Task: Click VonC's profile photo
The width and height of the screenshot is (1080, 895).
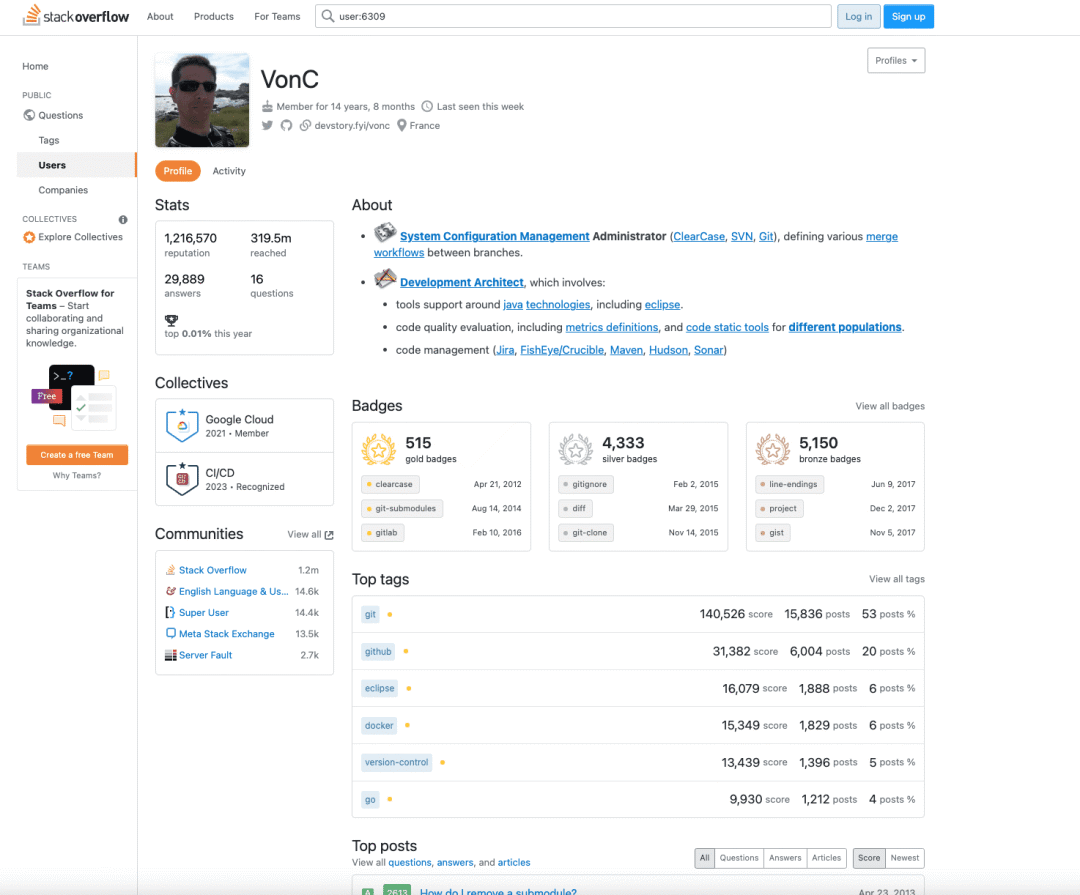Action: [202, 100]
